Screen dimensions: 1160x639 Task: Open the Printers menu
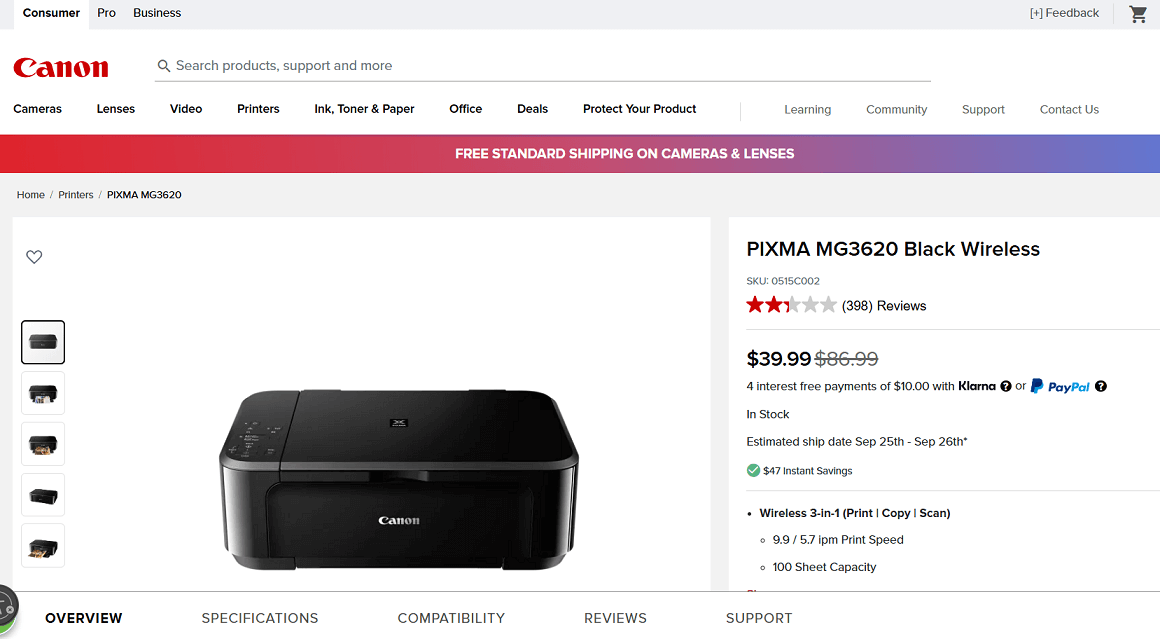click(258, 109)
